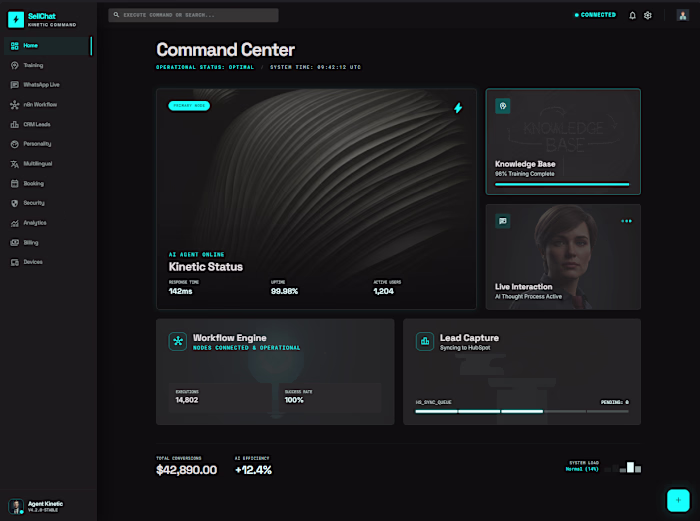Focus the Execute Command or Search field
700x521 pixels.
coord(193,15)
